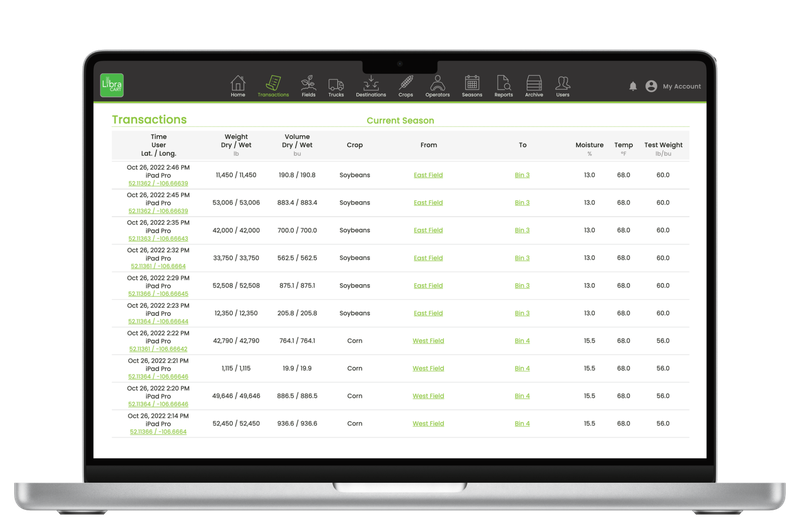
Task: Click the volume cell 936.6 / 936.6
Action: click(x=297, y=423)
